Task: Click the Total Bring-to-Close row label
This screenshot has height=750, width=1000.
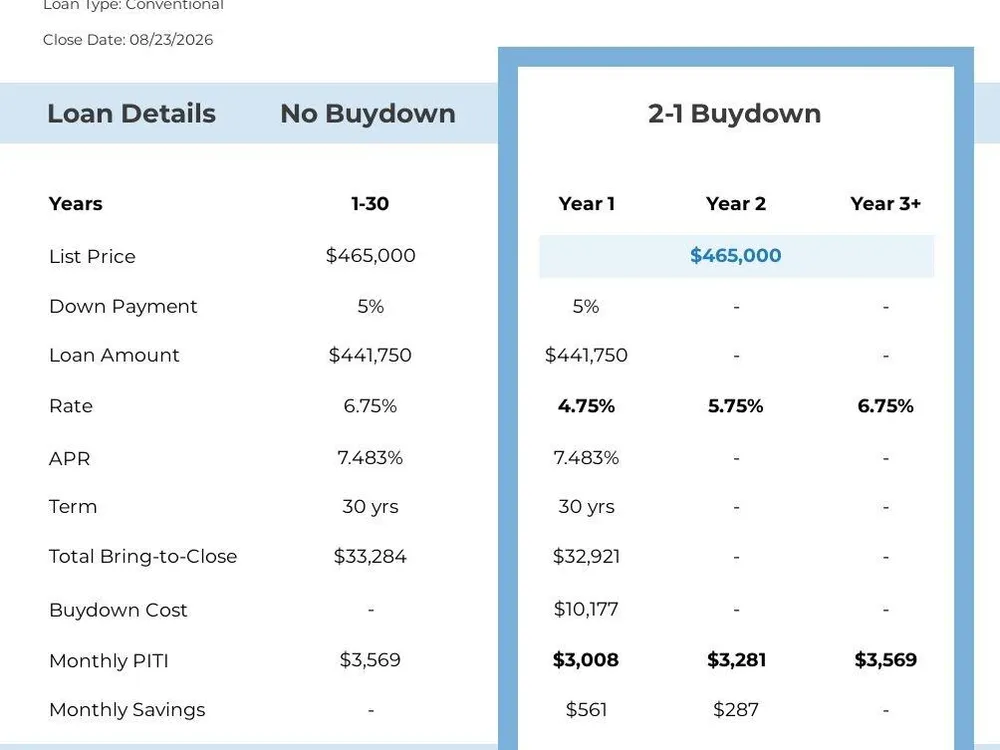Action: (143, 556)
